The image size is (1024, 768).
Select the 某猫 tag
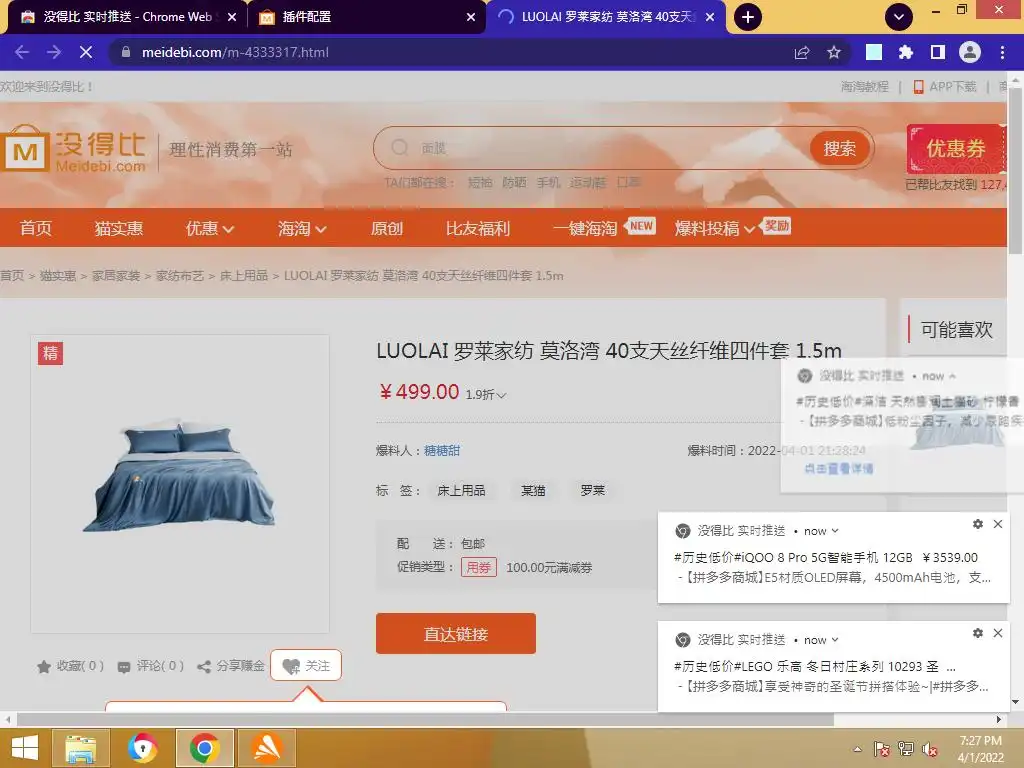[x=533, y=490]
